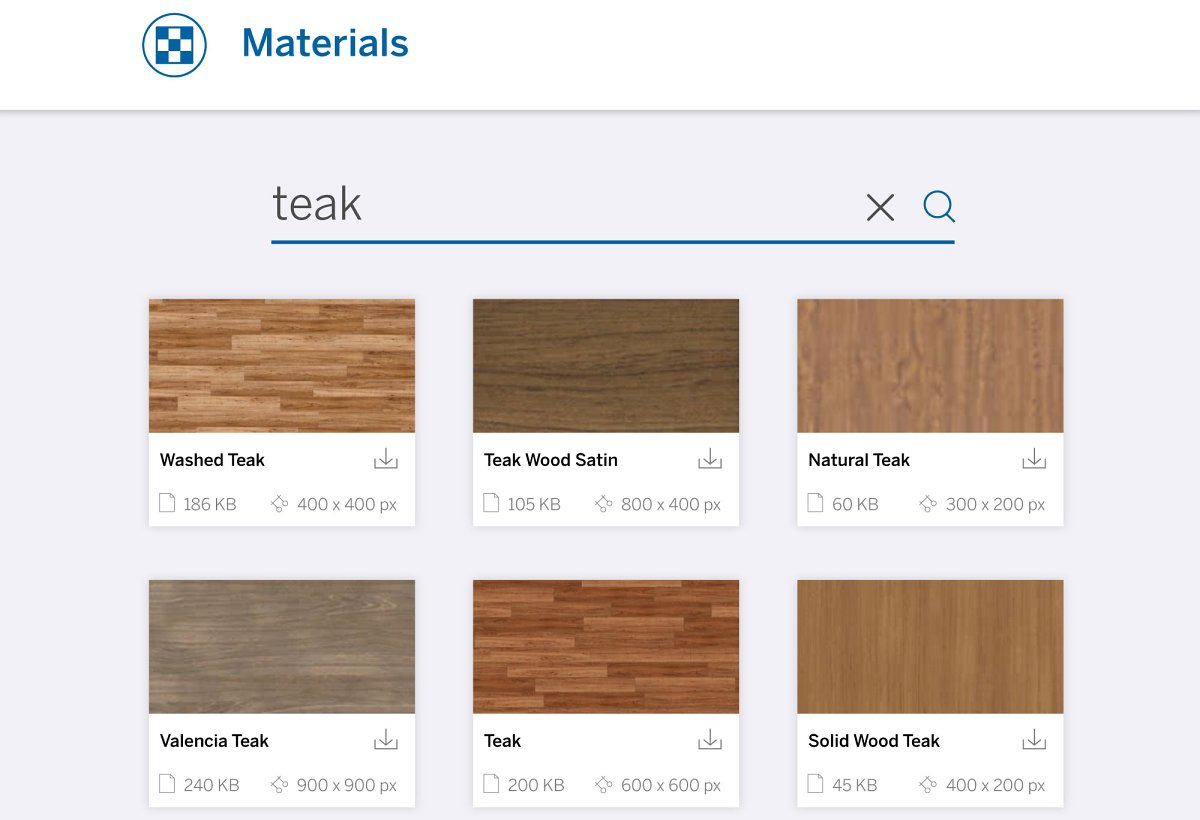Download the Teak Wood Satin material
Screen dimensions: 1200x820
pyautogui.click(x=710, y=459)
